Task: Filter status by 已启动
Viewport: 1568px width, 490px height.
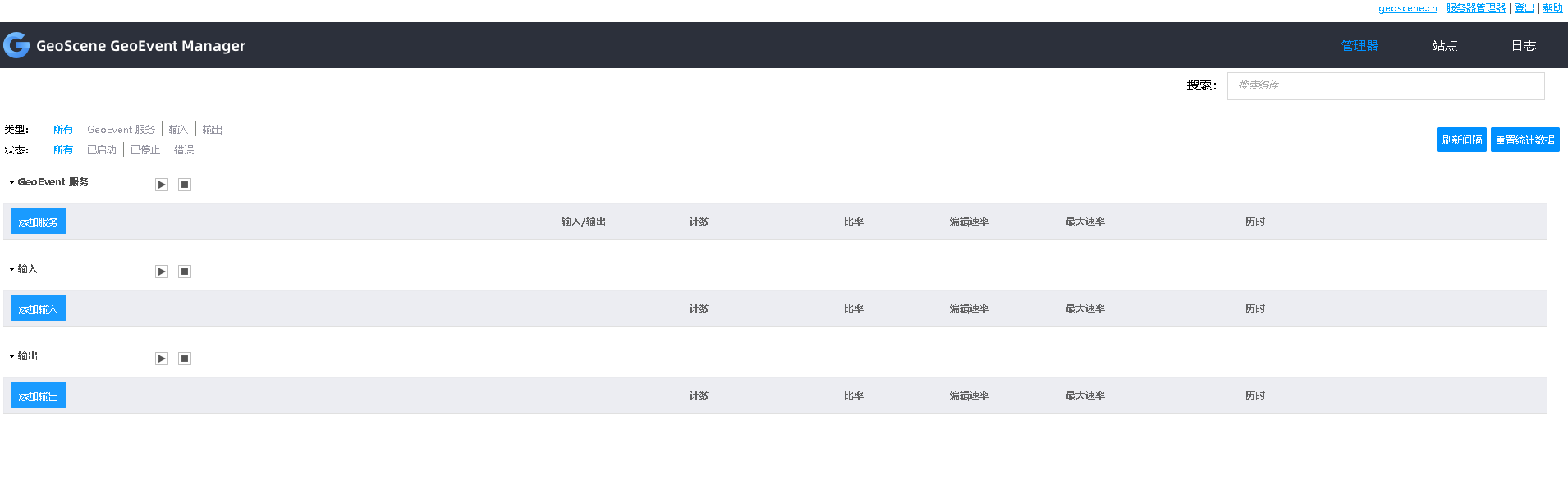Action: click(x=100, y=149)
